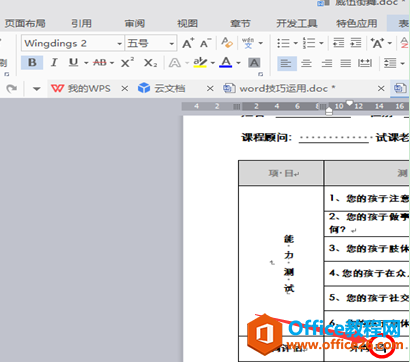Insert a bulleted list
Image resolution: width=410 pixels, height=362 pixels.
pos(283,43)
